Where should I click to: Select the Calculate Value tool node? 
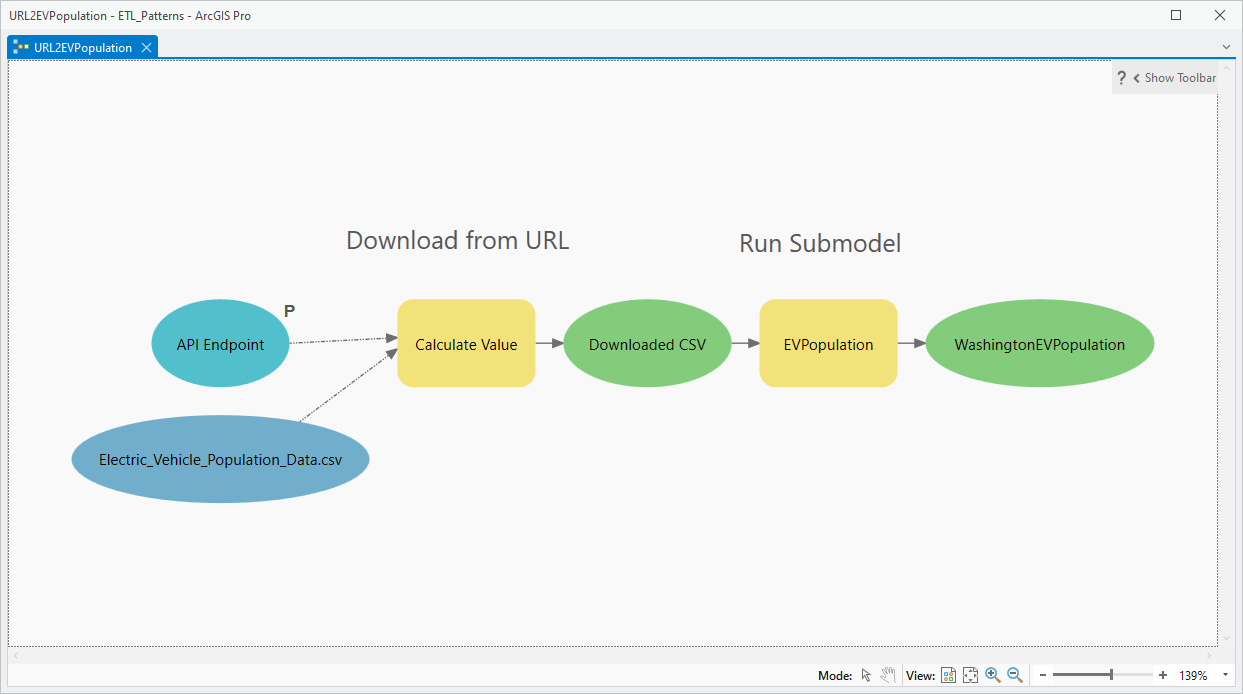click(466, 343)
